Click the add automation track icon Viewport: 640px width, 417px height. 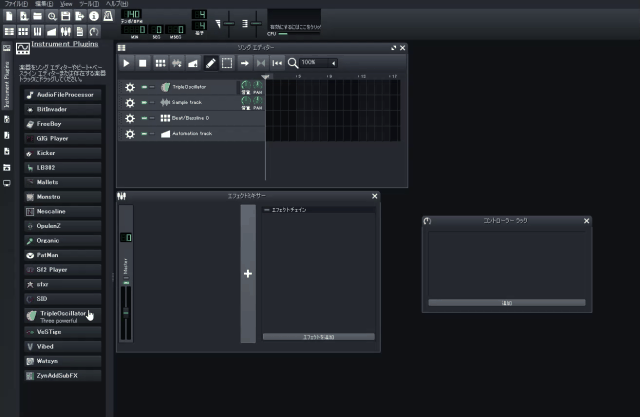click(194, 63)
